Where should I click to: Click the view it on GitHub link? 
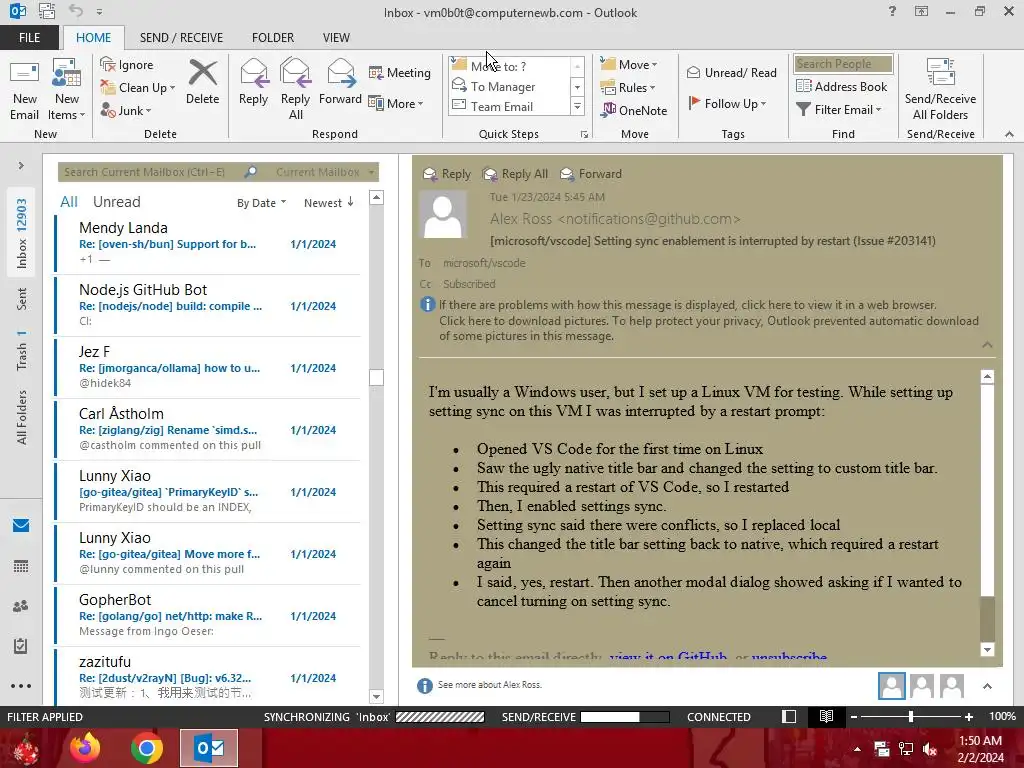tap(668, 657)
